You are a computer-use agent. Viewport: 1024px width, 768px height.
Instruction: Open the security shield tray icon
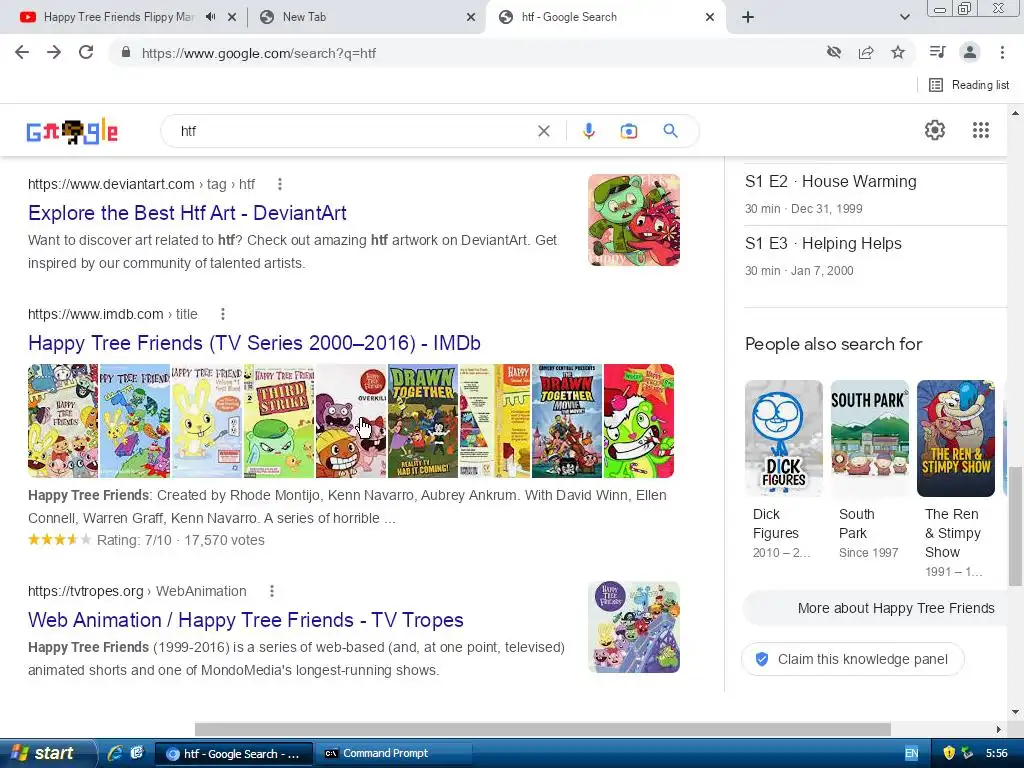click(949, 753)
